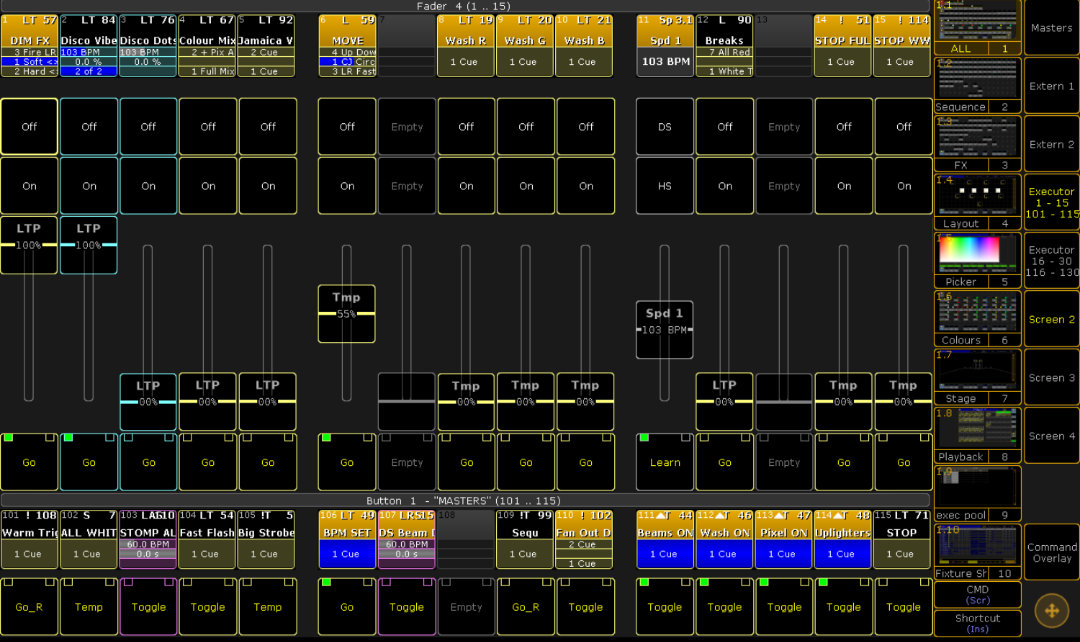Open the colour Picker view thumbnail
The width and height of the screenshot is (1080, 642).
coord(977,261)
